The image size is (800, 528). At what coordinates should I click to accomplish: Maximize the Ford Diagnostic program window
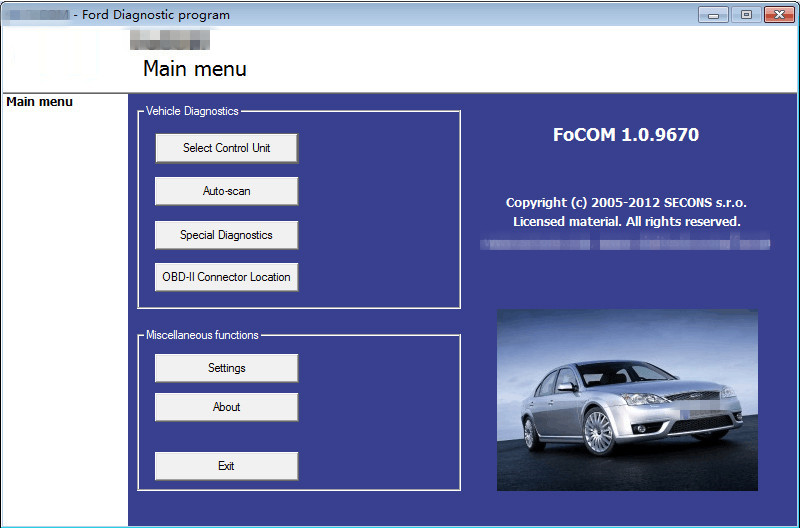[746, 15]
